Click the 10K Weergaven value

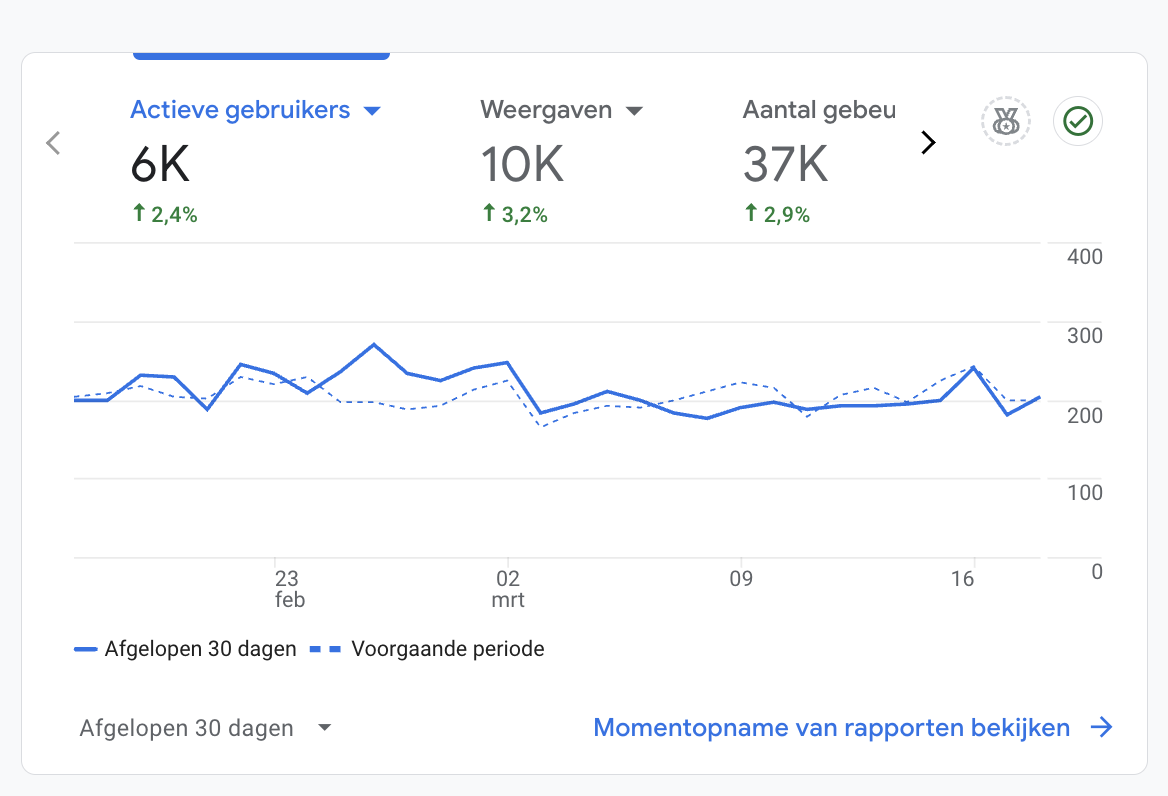tap(522, 165)
